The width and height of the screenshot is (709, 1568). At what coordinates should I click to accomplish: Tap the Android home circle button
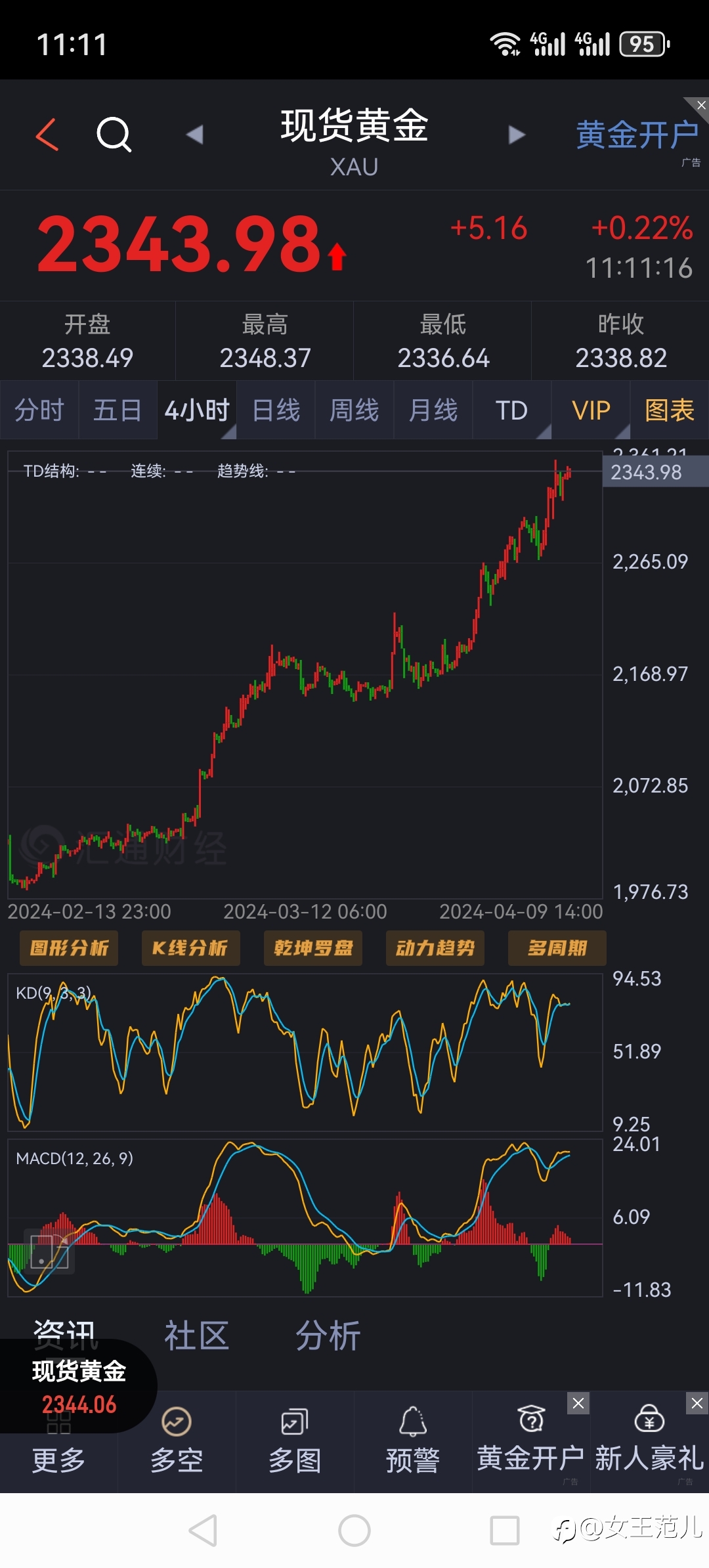[354, 1531]
